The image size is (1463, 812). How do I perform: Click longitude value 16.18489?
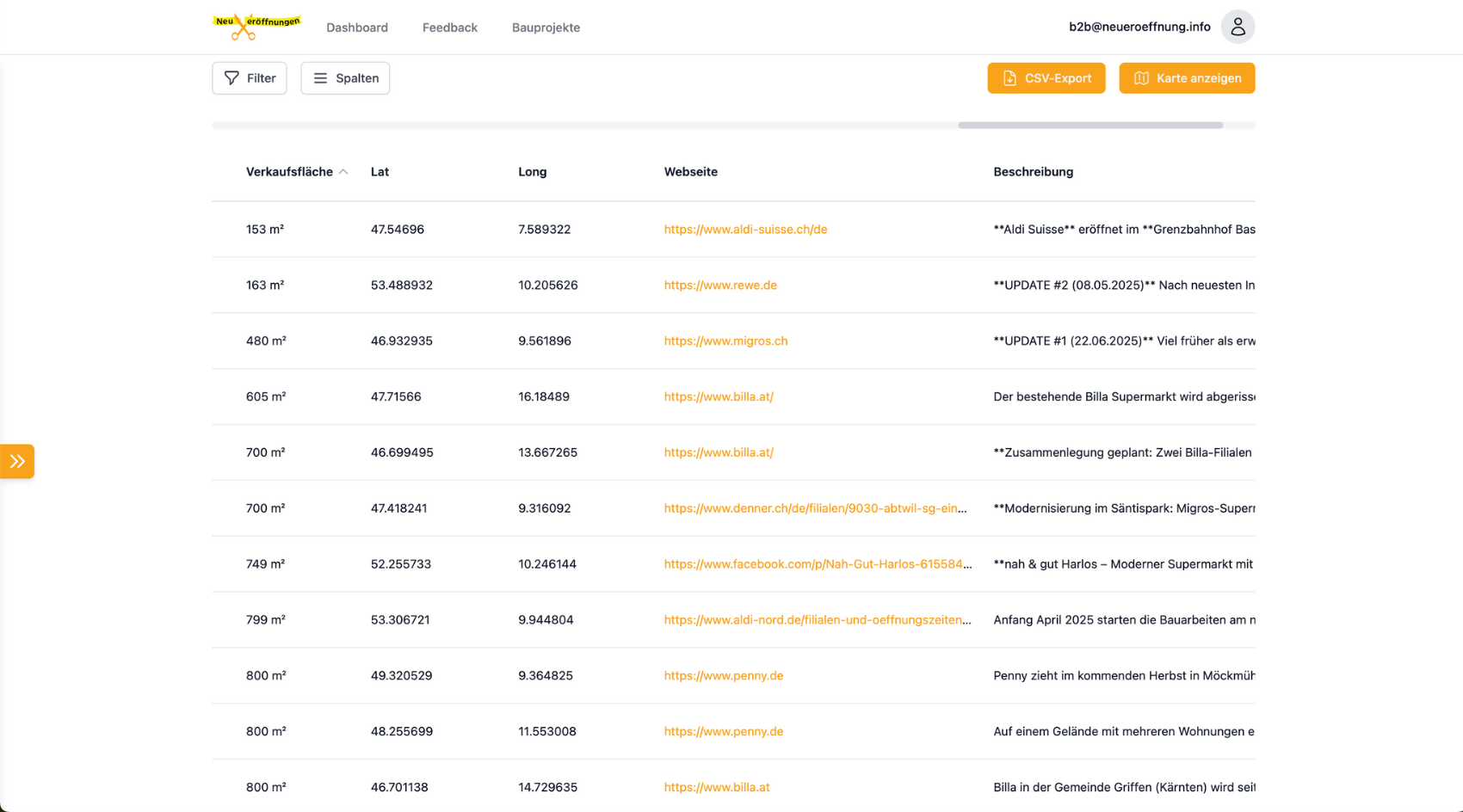click(x=544, y=397)
